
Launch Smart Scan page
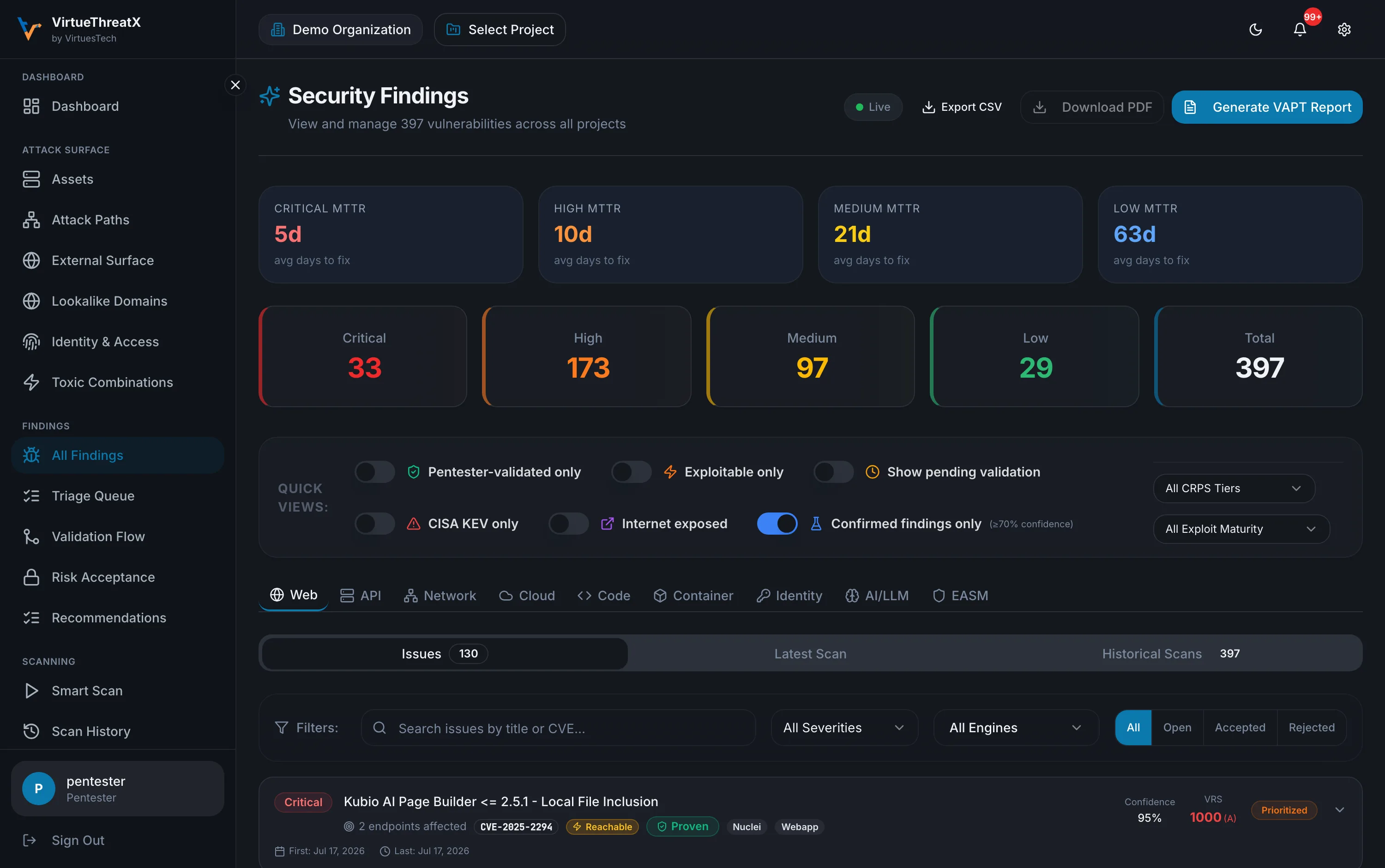(x=117, y=691)
